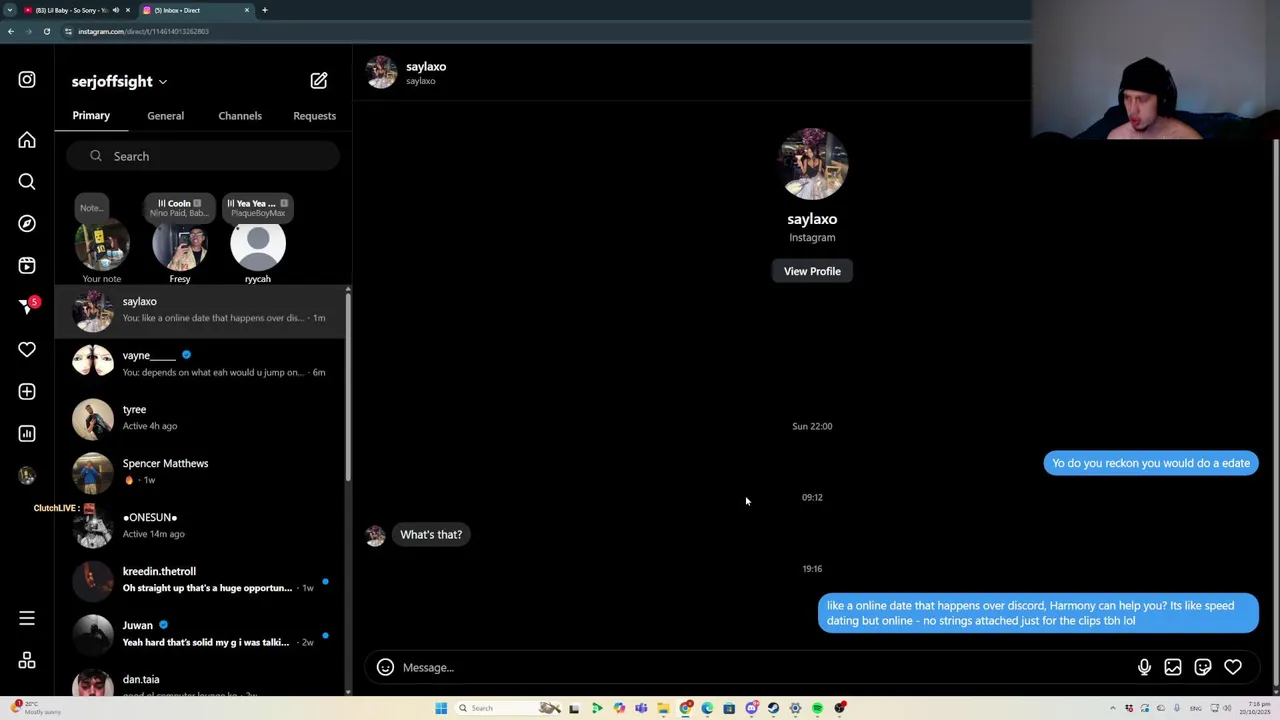Switch to the Primary tab
Image resolution: width=1280 pixels, height=720 pixels.
[x=91, y=116]
